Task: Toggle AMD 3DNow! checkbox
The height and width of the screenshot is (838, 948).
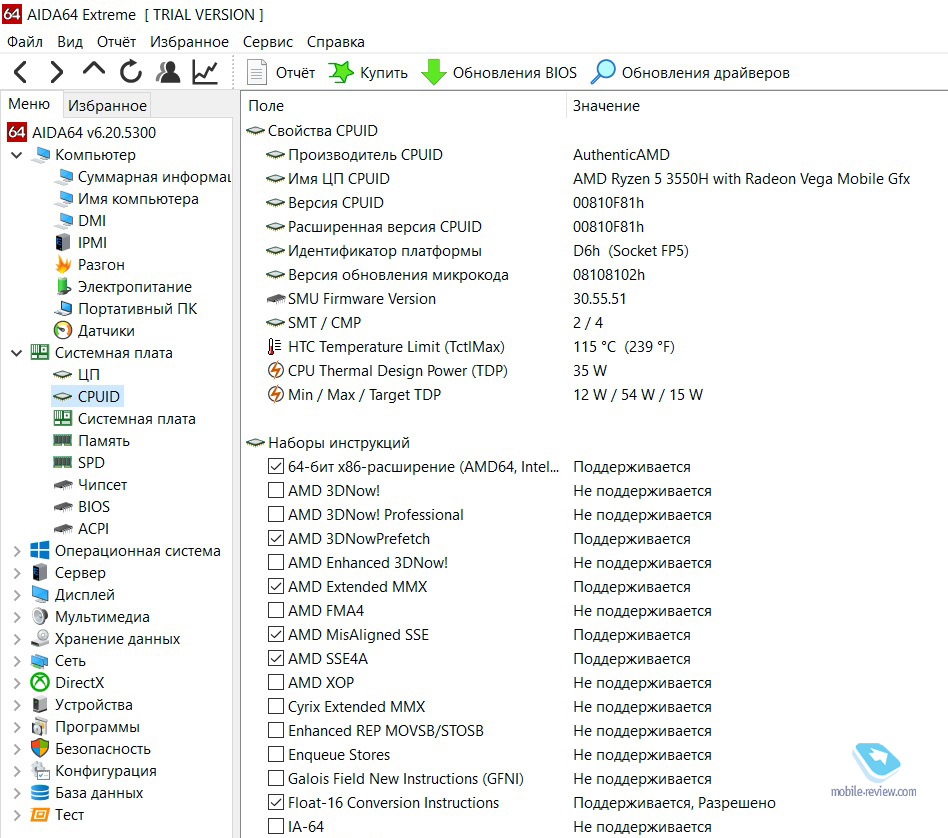Action: point(276,490)
